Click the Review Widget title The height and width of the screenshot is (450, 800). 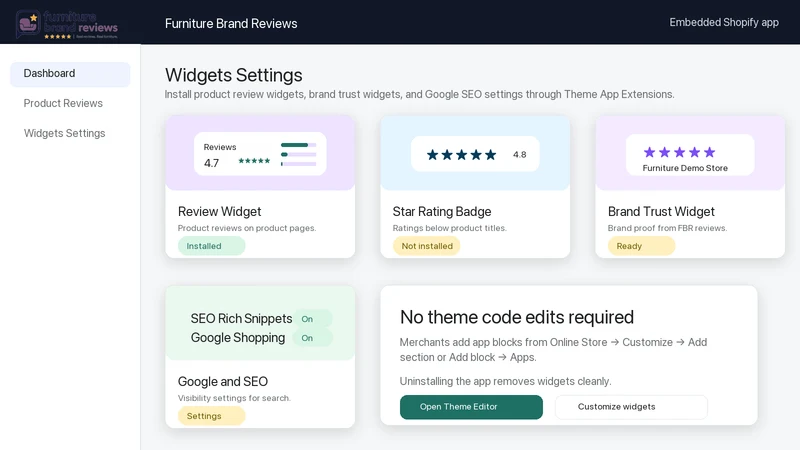219,211
